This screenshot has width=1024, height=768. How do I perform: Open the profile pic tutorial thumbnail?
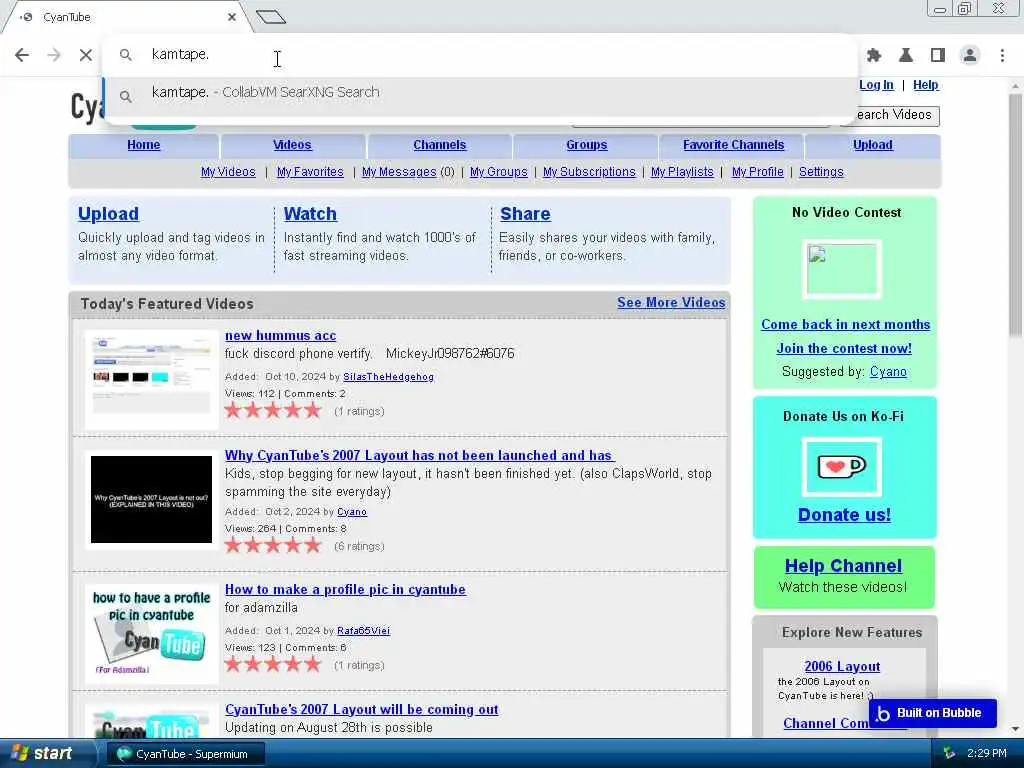[x=152, y=632]
